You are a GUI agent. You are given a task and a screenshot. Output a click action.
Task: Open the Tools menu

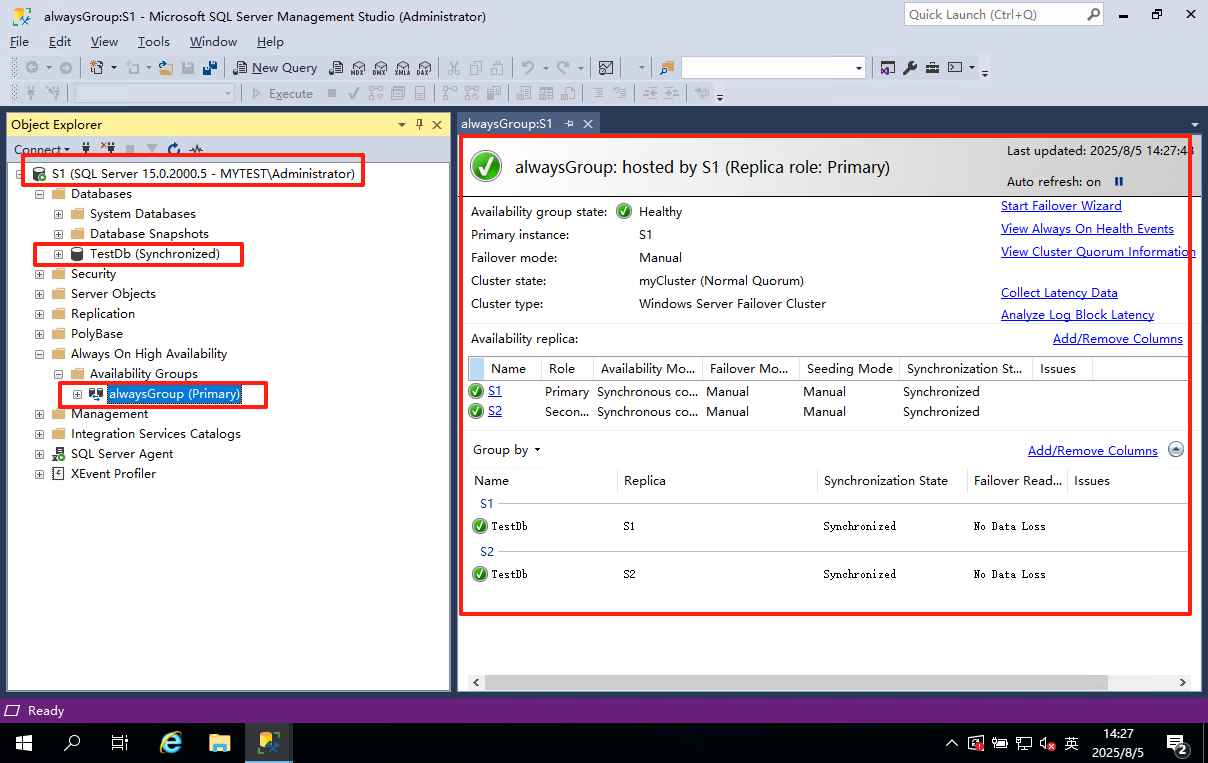[153, 42]
